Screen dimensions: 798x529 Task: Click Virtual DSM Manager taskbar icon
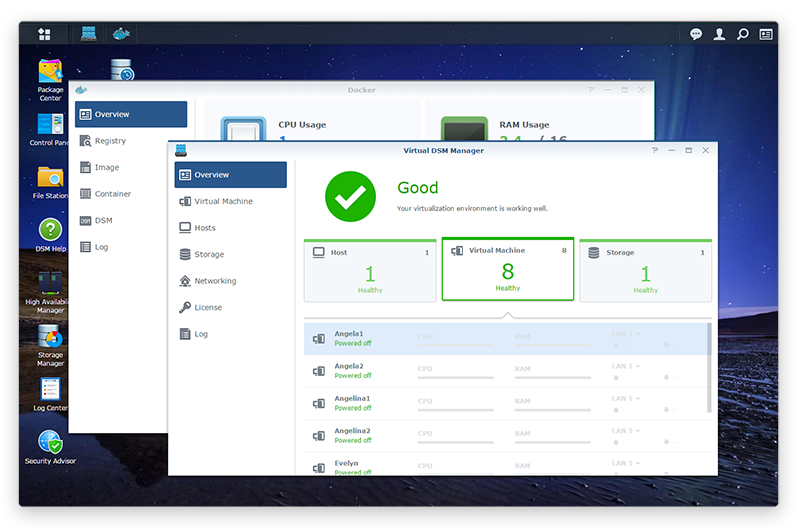click(89, 34)
